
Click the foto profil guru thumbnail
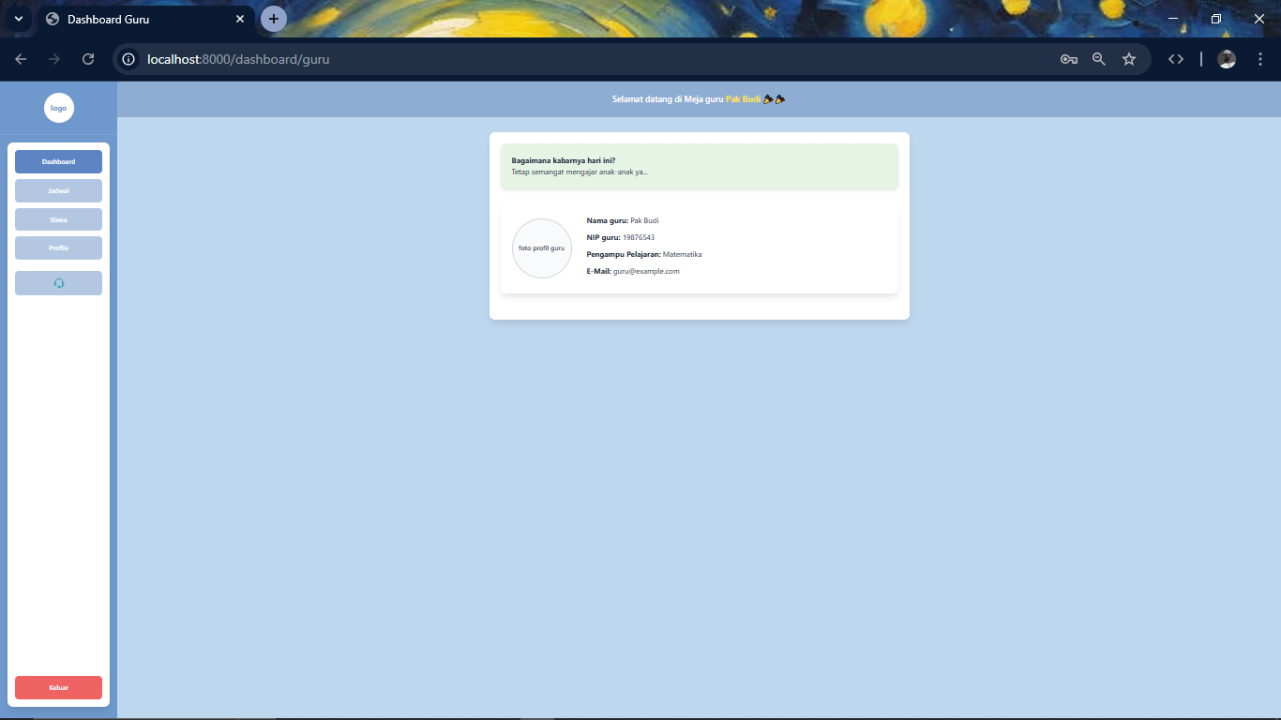pyautogui.click(x=542, y=248)
